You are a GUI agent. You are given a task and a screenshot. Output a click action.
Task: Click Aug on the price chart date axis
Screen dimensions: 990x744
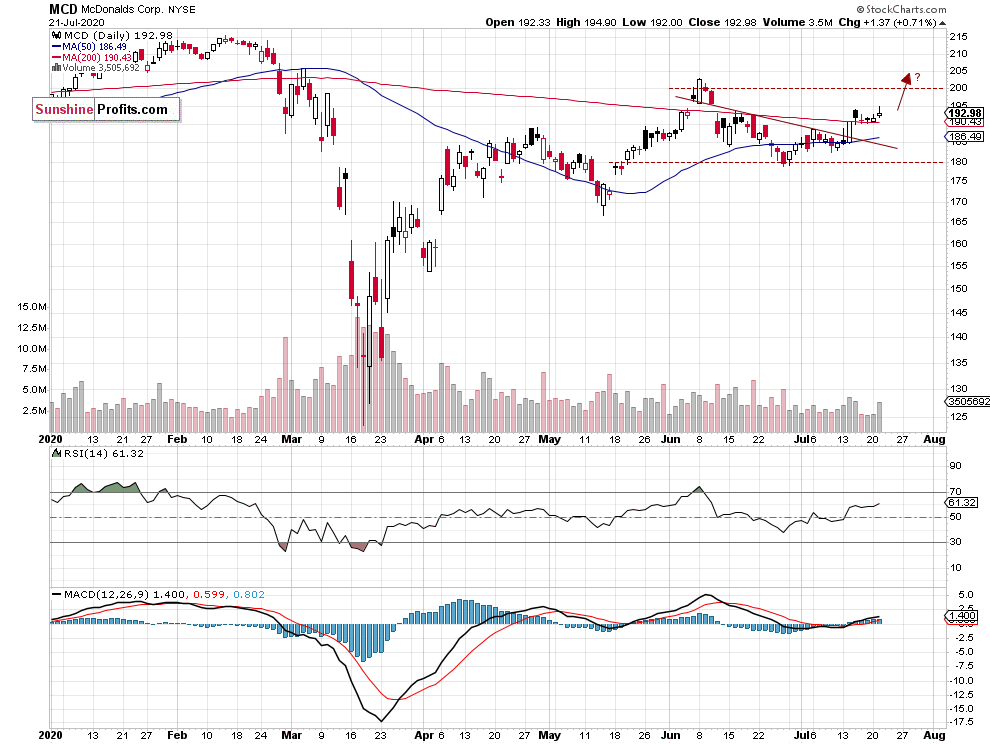934,439
